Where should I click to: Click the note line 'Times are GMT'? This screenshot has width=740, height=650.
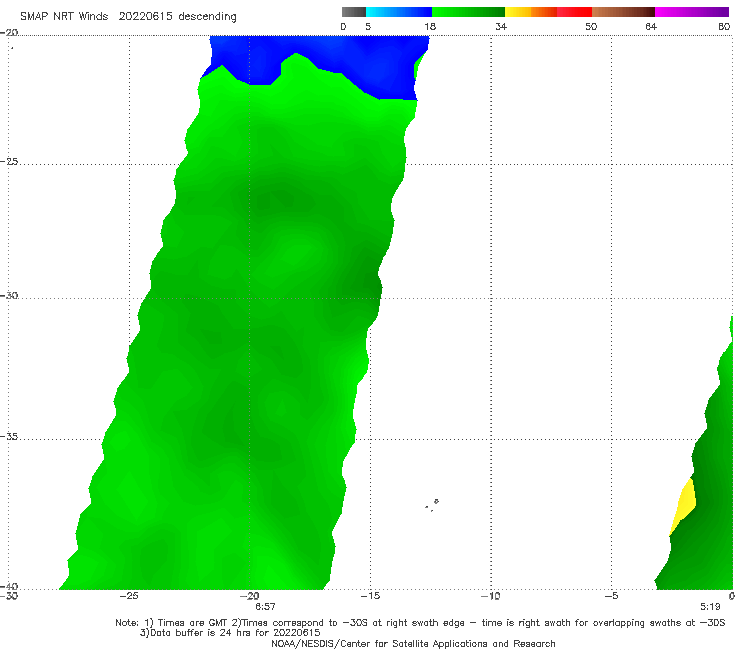[193, 623]
